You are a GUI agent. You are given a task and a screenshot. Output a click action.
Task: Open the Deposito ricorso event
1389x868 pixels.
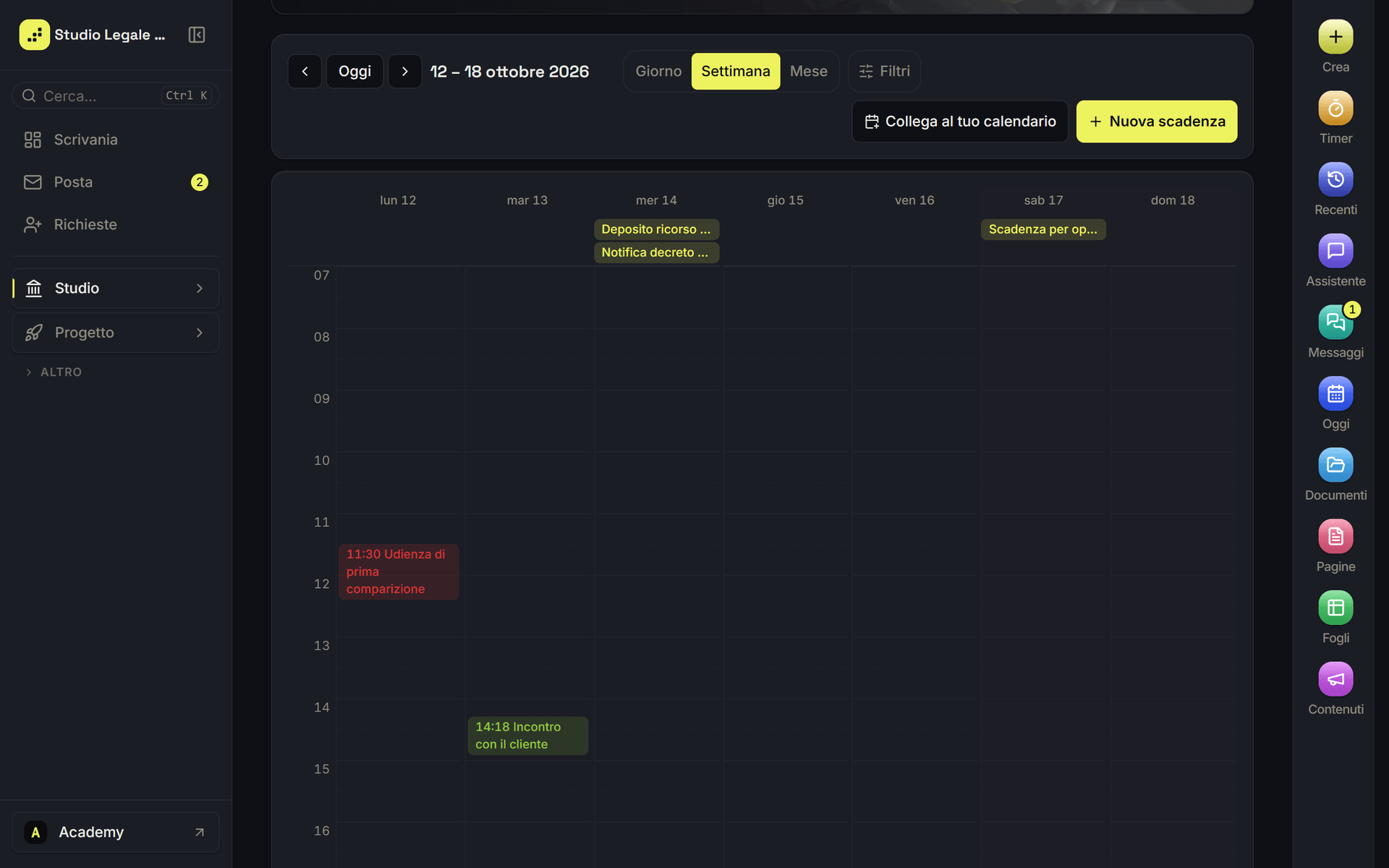656,229
